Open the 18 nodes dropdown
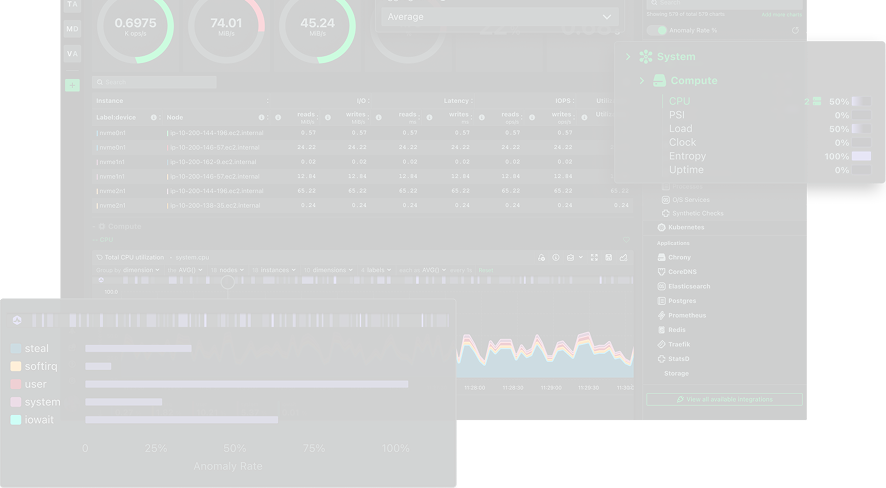 coord(227,270)
